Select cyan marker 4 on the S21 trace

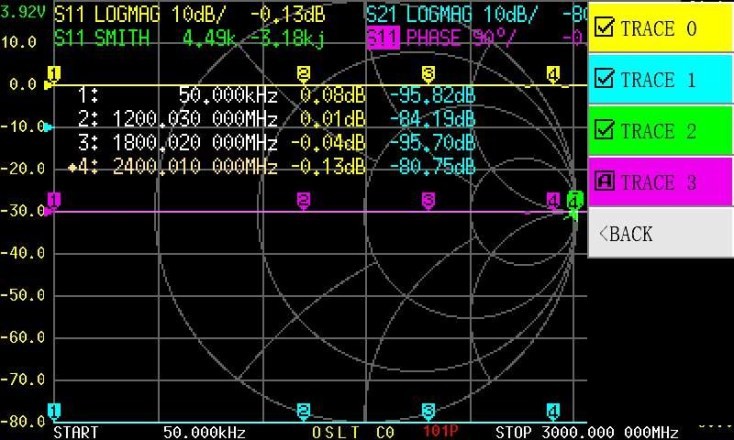(553, 412)
